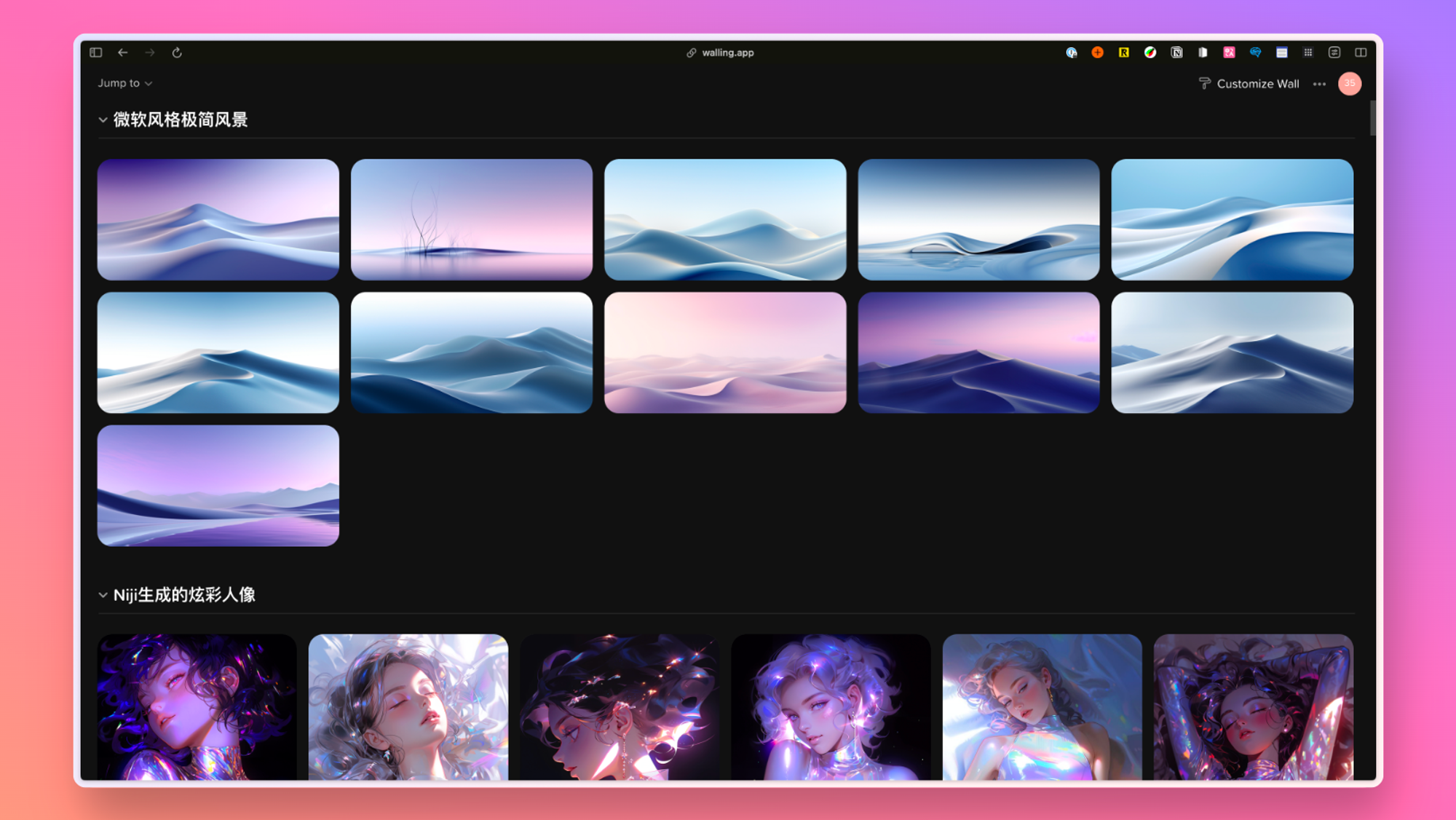Click the dotted grid extension icon

1308,52
